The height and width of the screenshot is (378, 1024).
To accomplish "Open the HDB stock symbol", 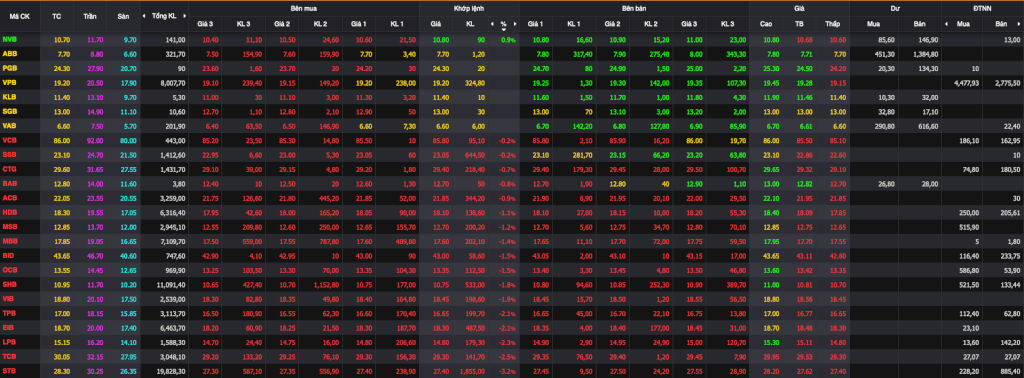I will [x=10, y=212].
